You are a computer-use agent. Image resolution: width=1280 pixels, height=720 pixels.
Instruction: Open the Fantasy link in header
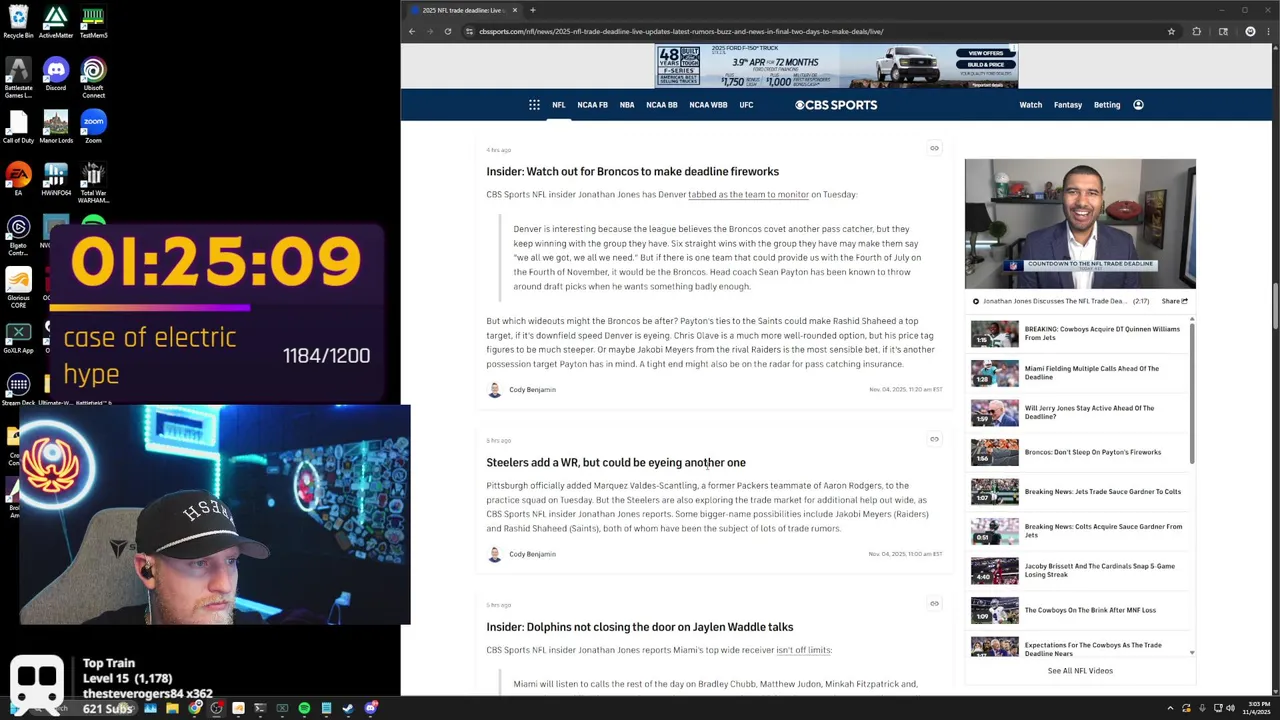[x=1068, y=105]
